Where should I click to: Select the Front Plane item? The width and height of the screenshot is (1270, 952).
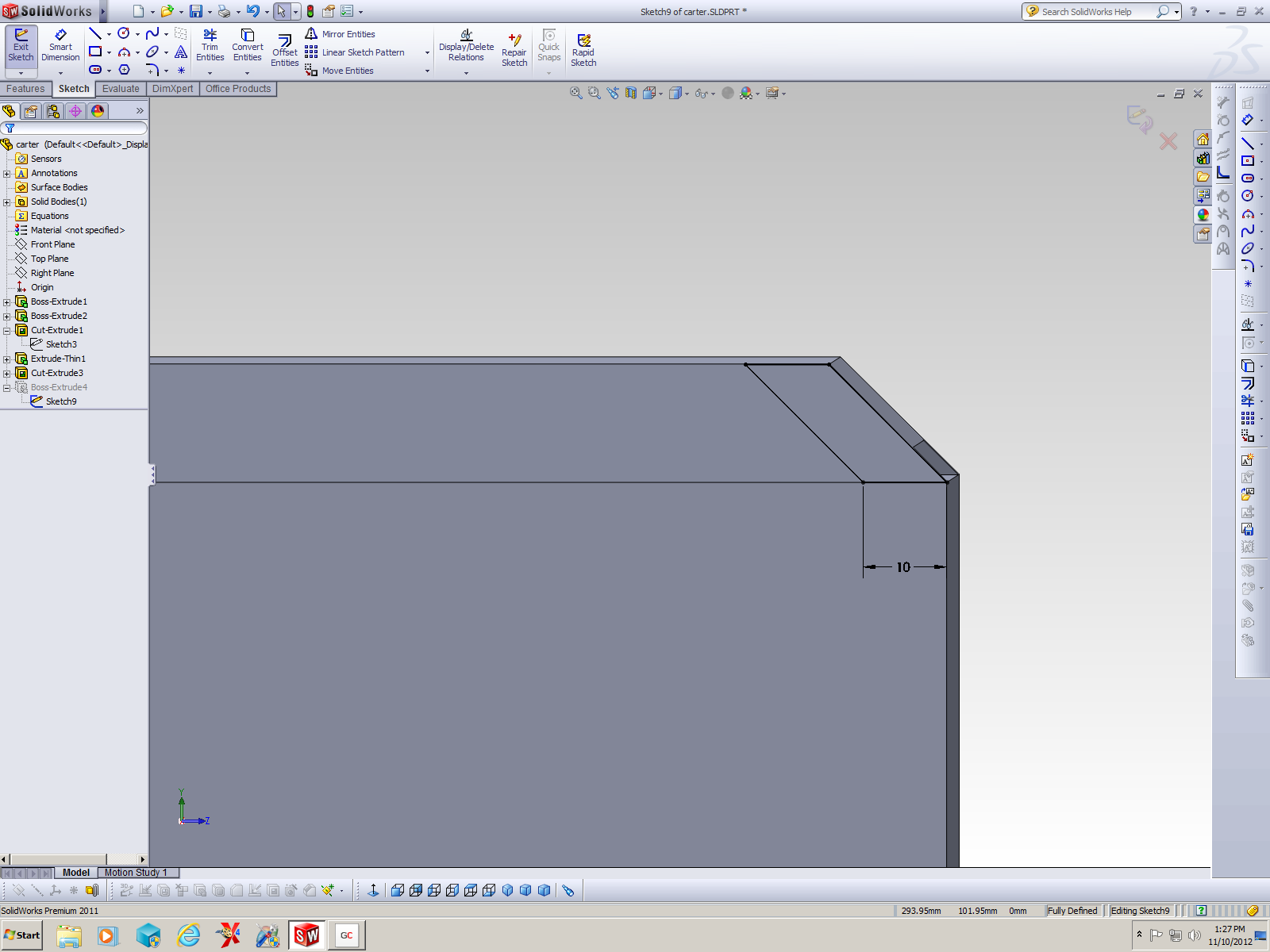(x=52, y=244)
